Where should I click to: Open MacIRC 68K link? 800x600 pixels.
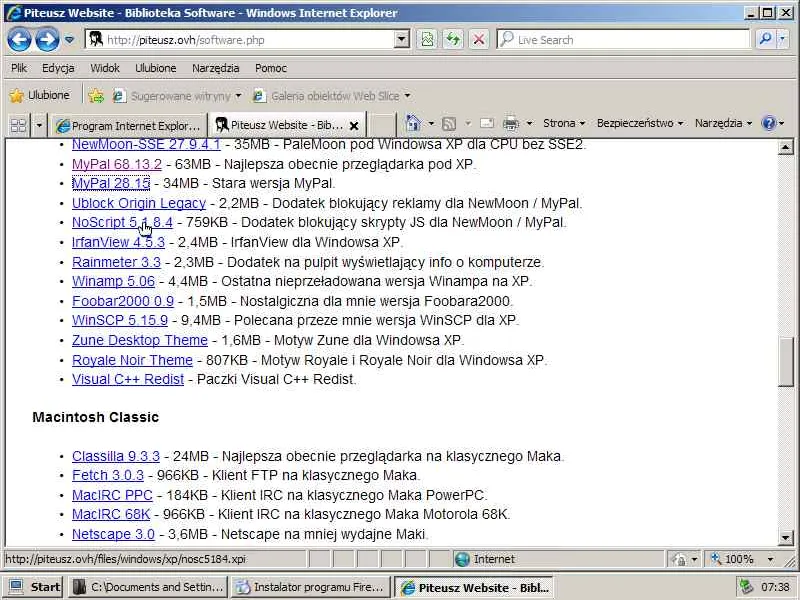[111, 514]
